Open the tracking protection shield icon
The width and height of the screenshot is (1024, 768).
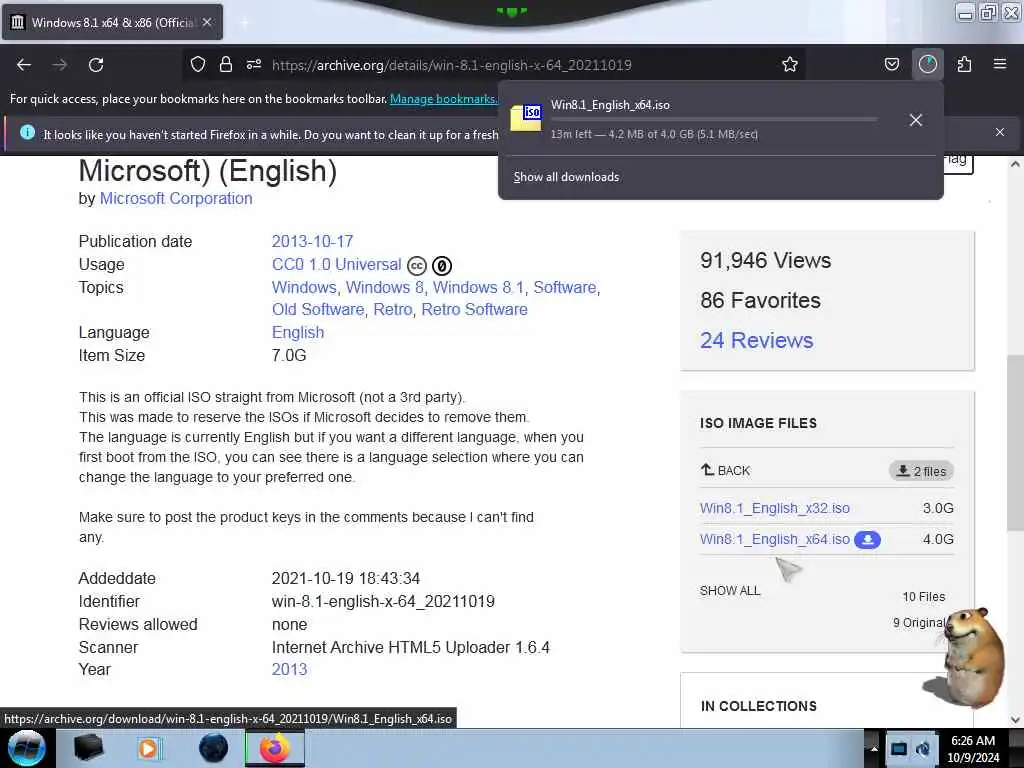[x=198, y=64]
